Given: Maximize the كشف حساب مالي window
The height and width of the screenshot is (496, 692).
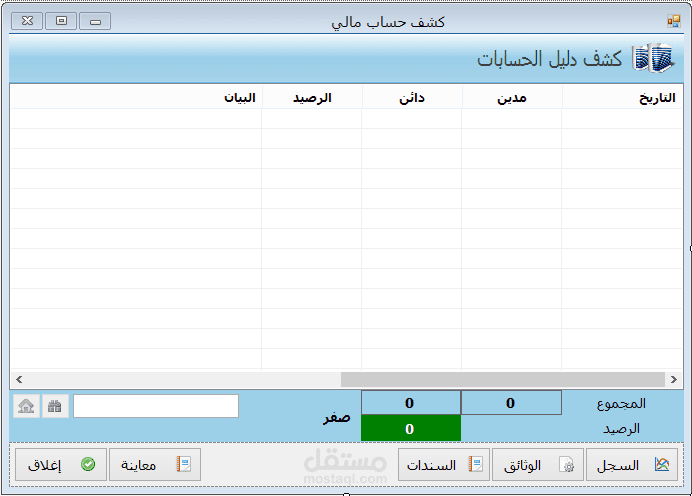Looking at the screenshot, I should point(61,21).
